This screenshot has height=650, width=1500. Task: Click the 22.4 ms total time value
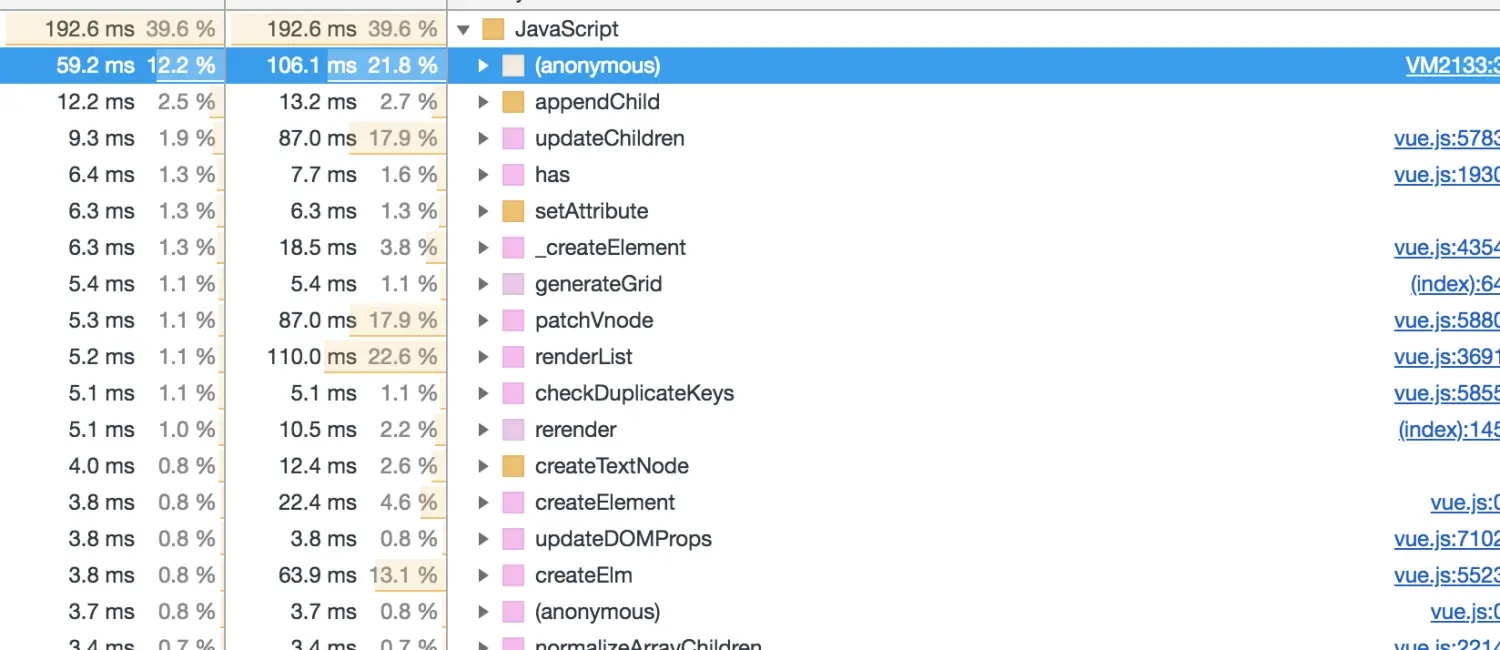point(317,503)
